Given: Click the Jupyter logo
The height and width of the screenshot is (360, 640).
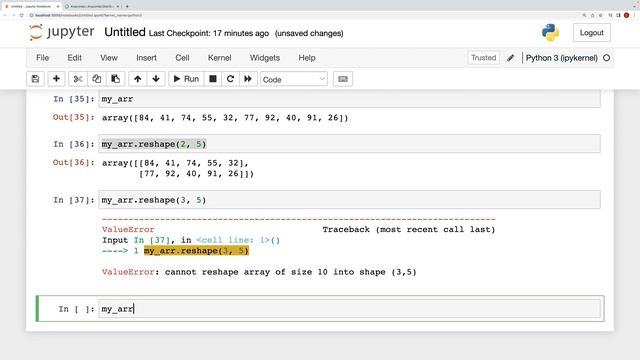Looking at the screenshot, I should click(61, 32).
